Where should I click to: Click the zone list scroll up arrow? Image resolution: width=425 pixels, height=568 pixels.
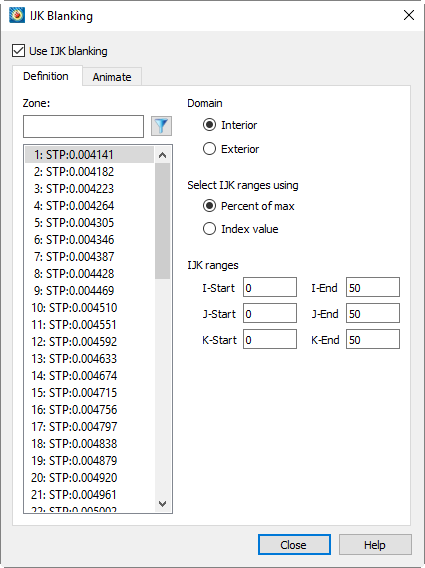pos(162,155)
